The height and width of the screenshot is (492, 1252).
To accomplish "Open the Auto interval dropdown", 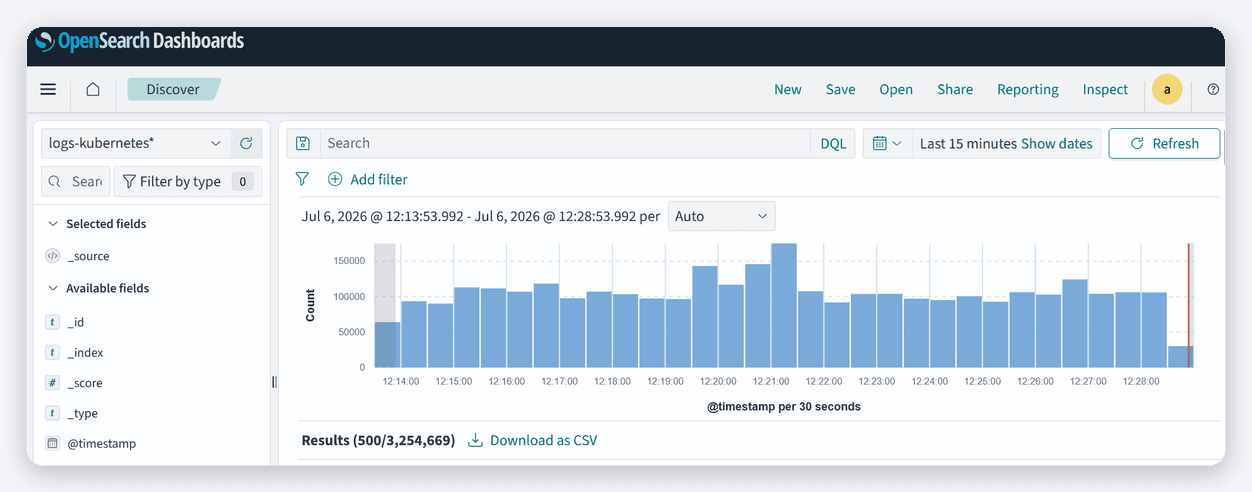I will point(721,216).
